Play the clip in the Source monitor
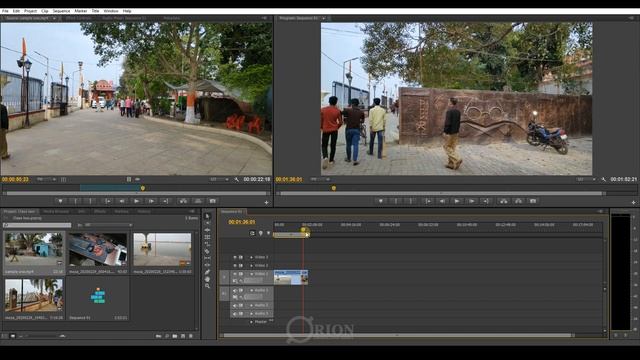 point(136,201)
